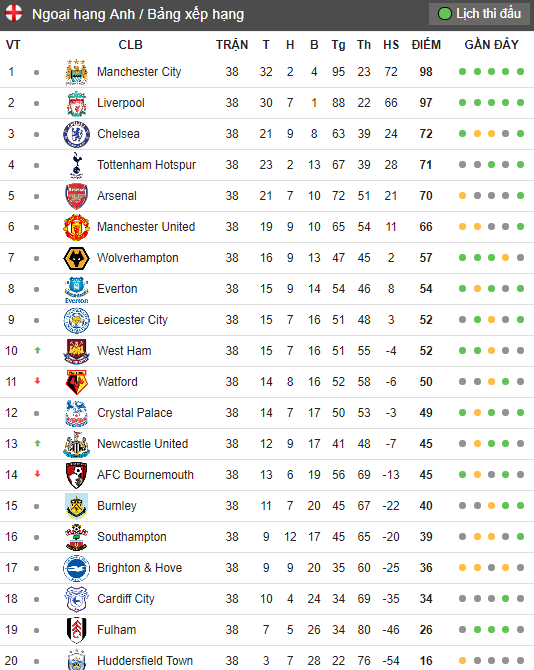Viewport: 534px width, 670px height.
Task: Click the Arsenal club crest
Action: click(76, 196)
